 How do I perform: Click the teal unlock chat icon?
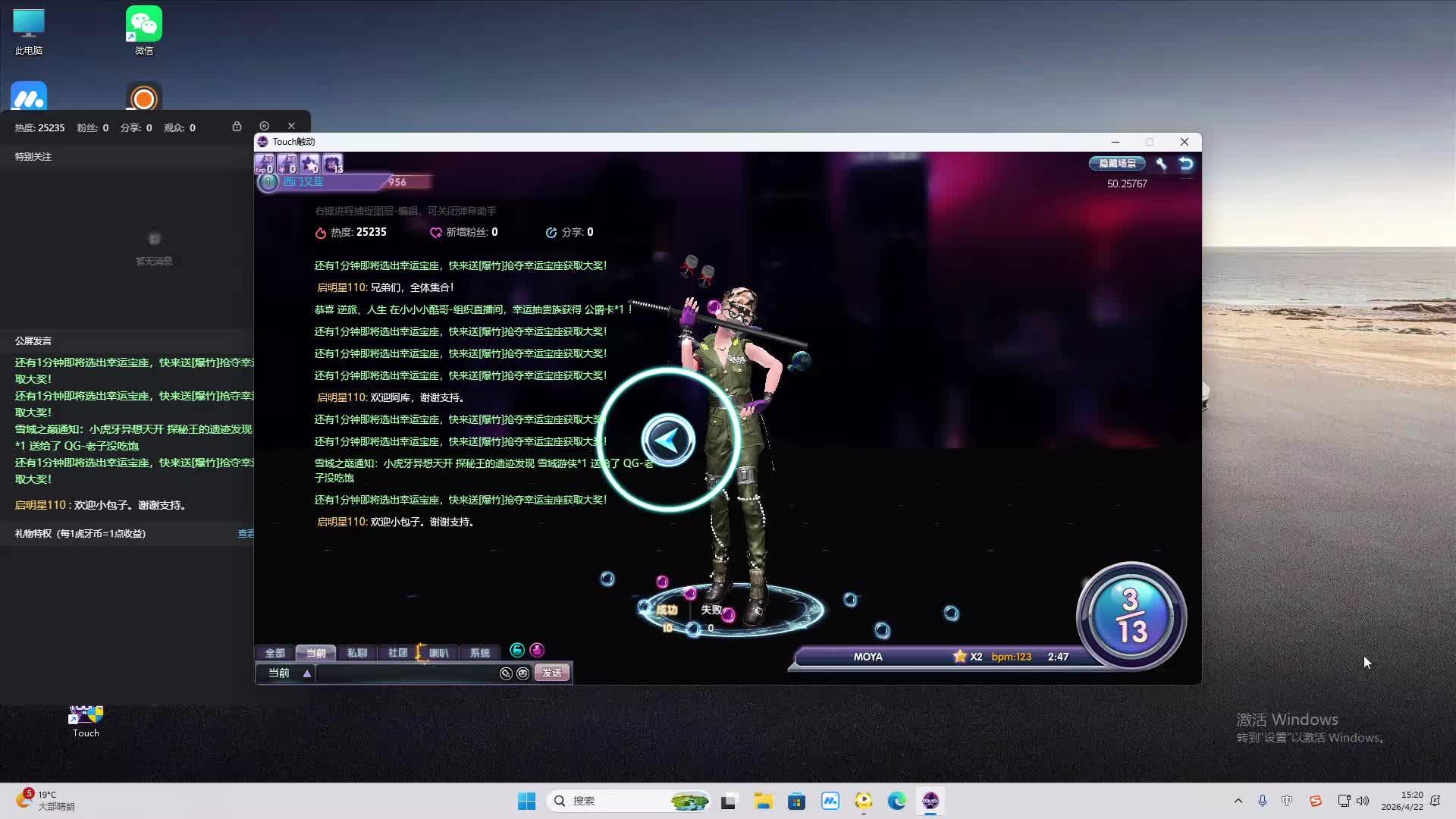tap(517, 650)
